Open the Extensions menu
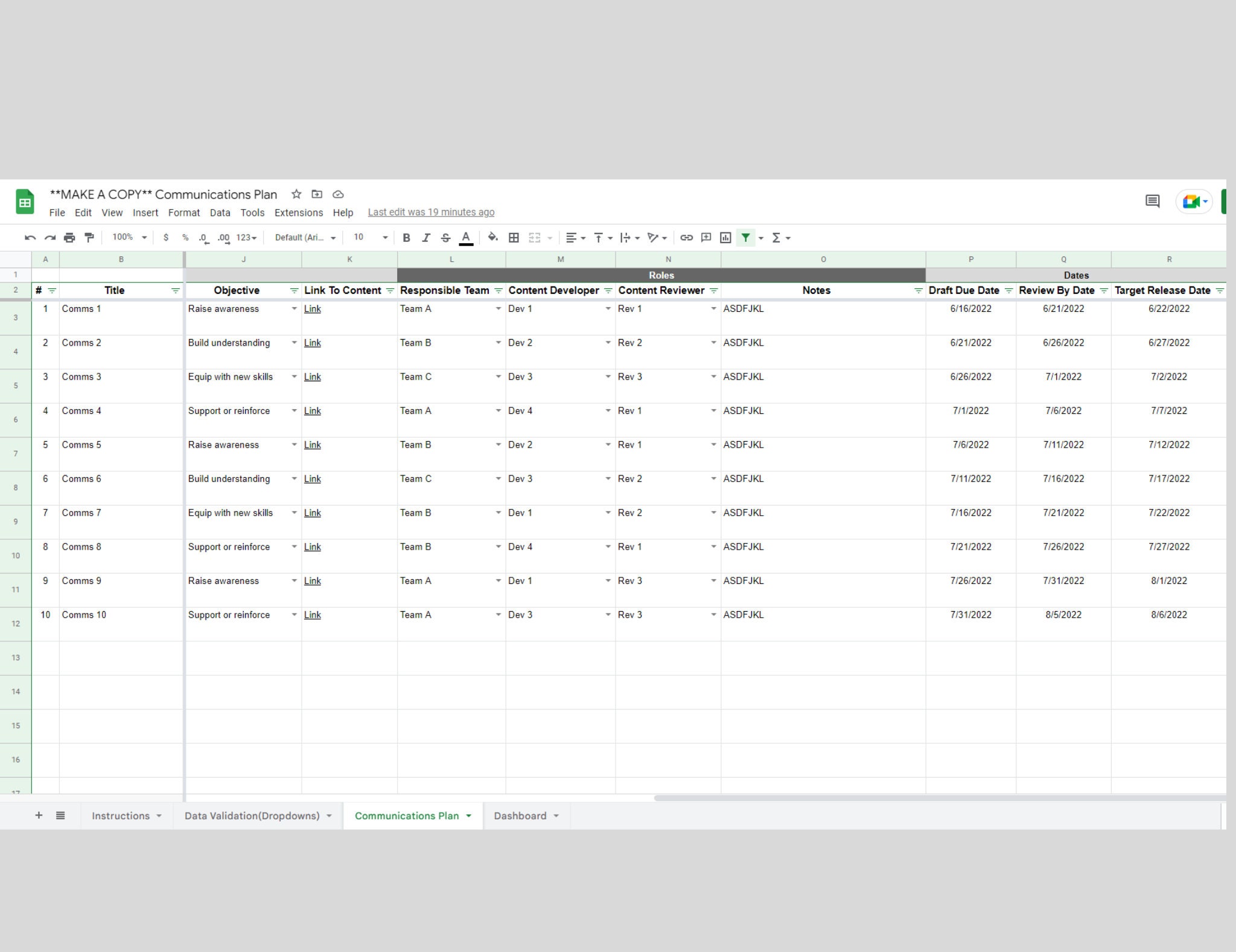Screen dimensions: 1236x952 (x=299, y=213)
